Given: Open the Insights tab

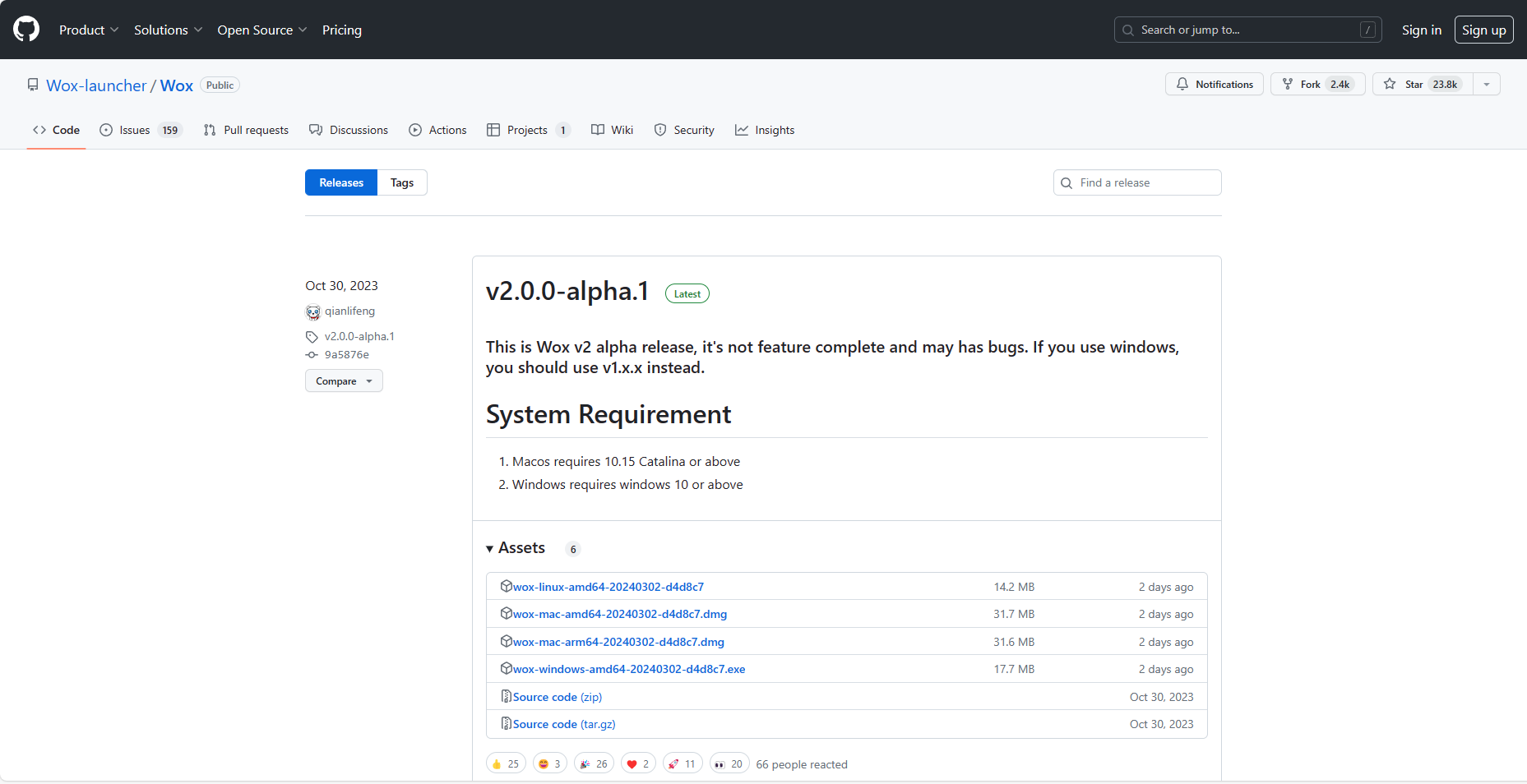Looking at the screenshot, I should tap(765, 130).
